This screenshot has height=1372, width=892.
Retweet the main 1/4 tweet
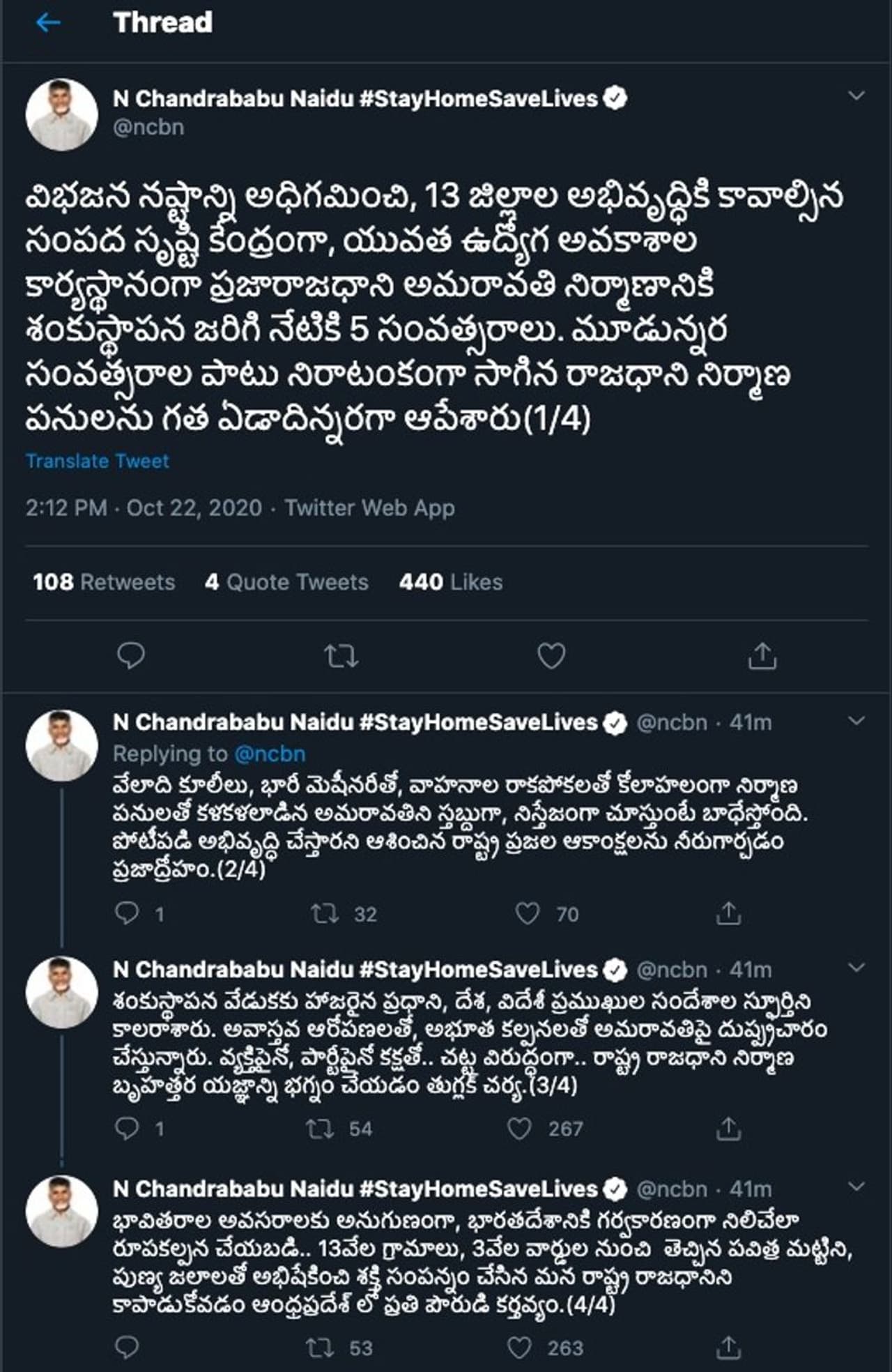(341, 656)
